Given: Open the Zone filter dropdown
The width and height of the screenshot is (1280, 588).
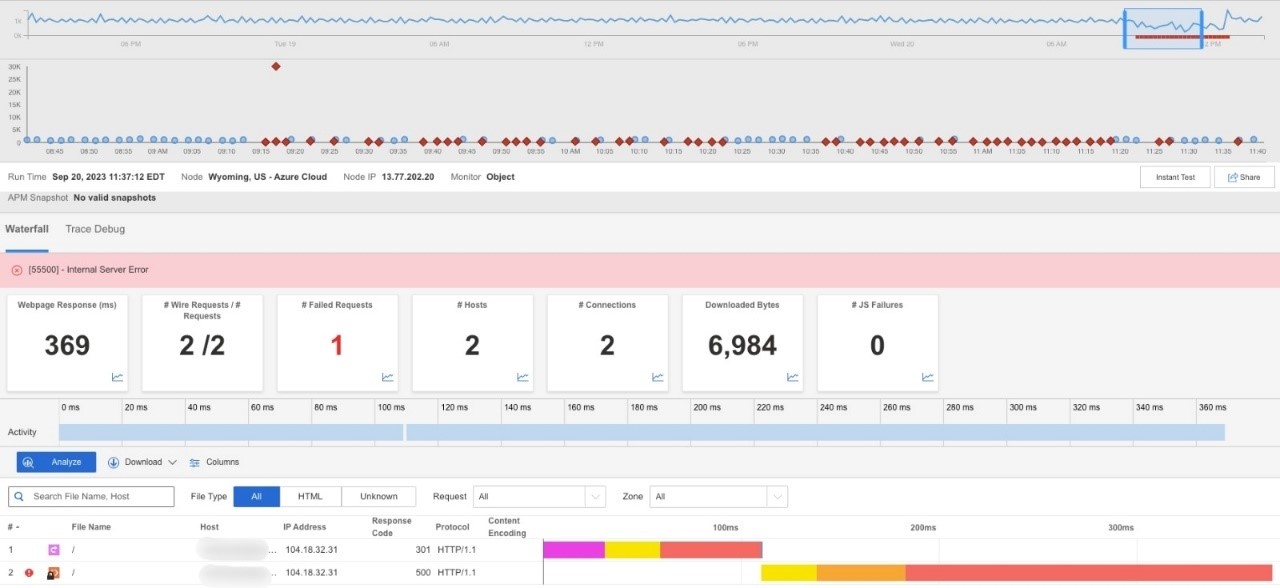Looking at the screenshot, I should (777, 495).
